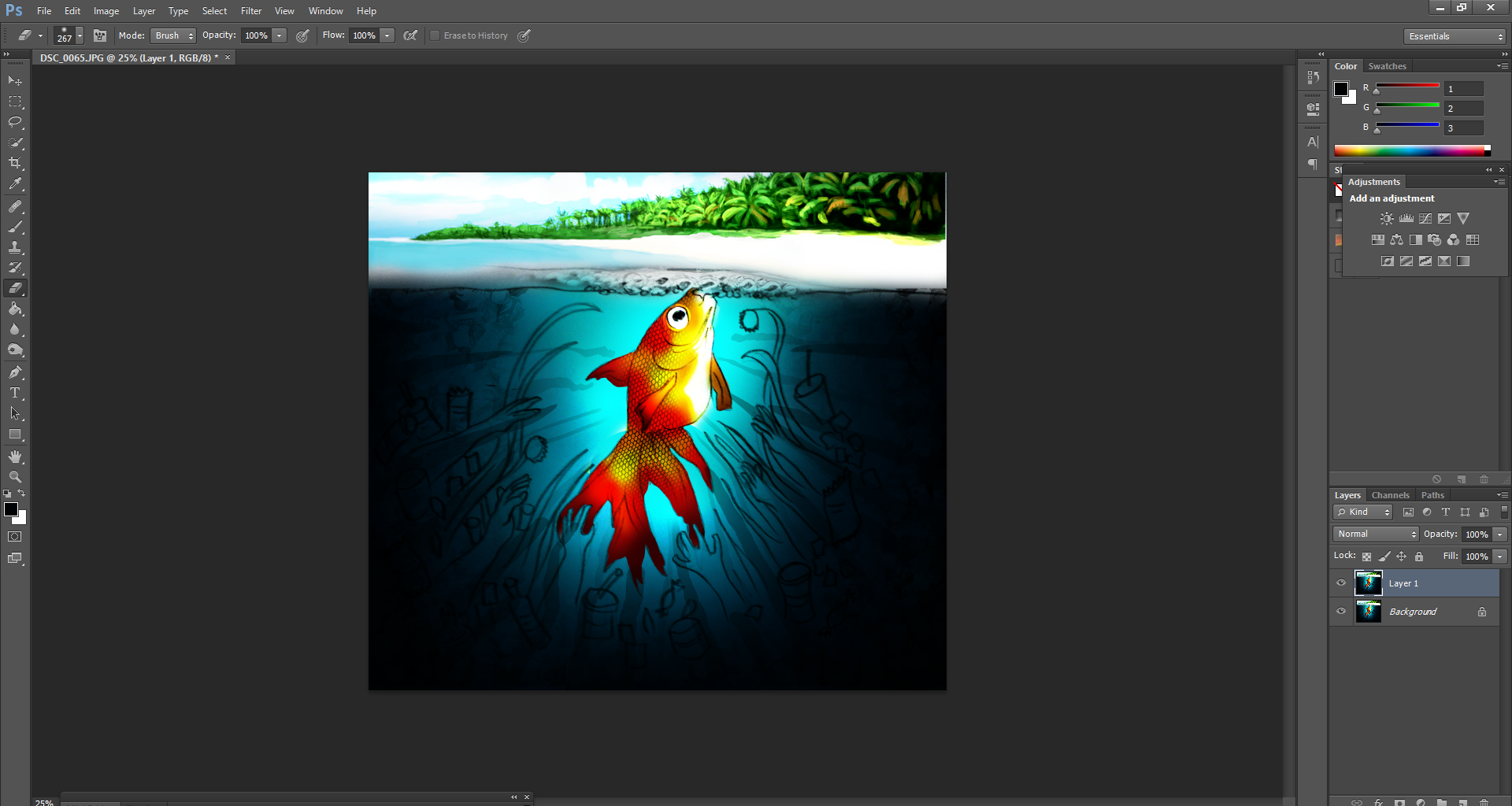This screenshot has width=1512, height=806.
Task: Toggle layer filtering switch on/off
Action: coord(1504,512)
